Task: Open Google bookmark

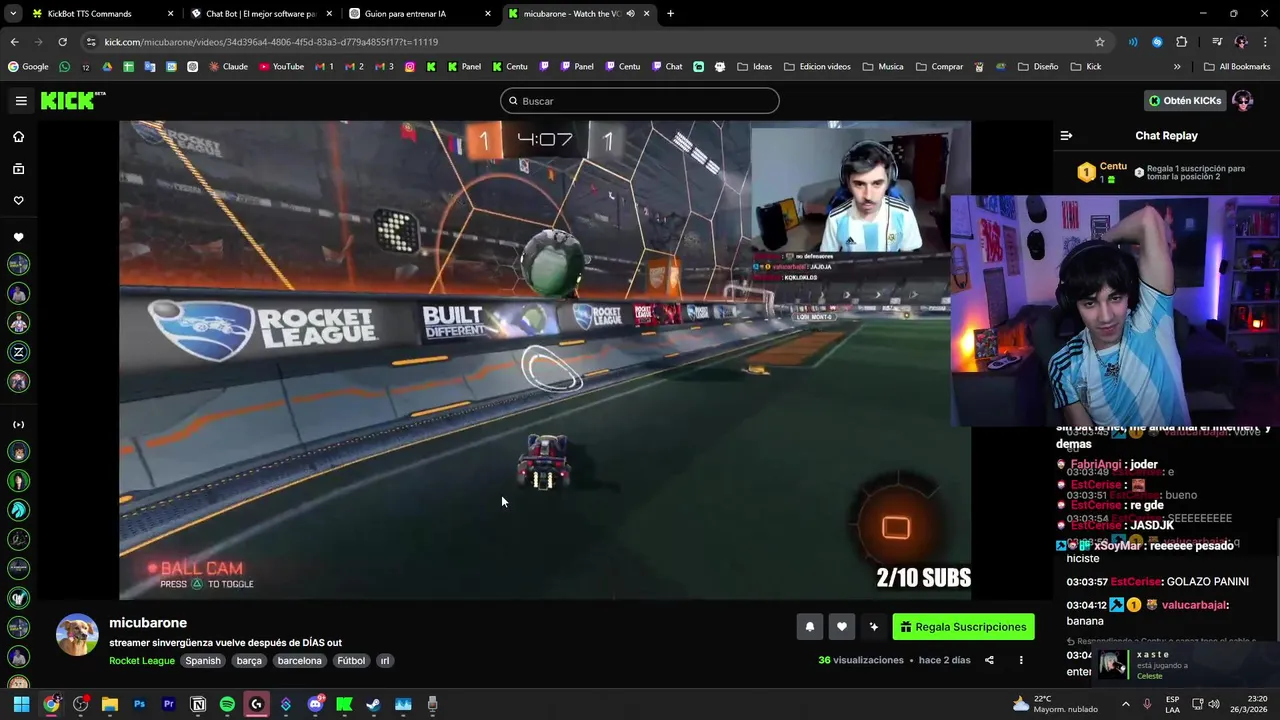Action: [28, 67]
